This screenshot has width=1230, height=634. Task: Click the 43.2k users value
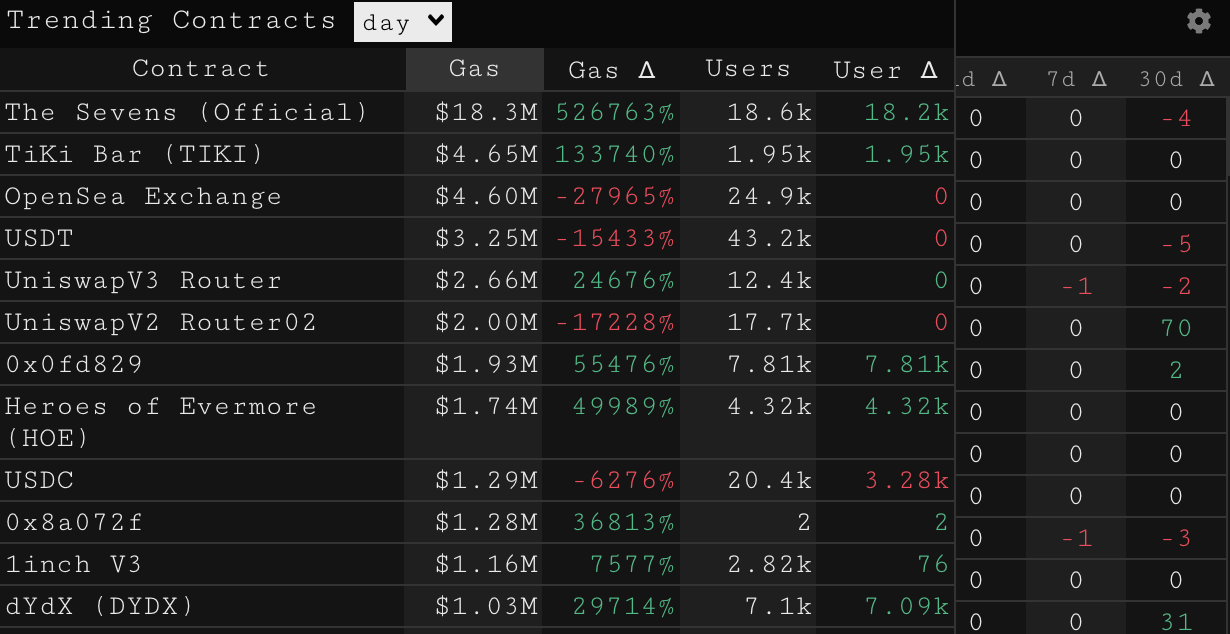(x=770, y=238)
